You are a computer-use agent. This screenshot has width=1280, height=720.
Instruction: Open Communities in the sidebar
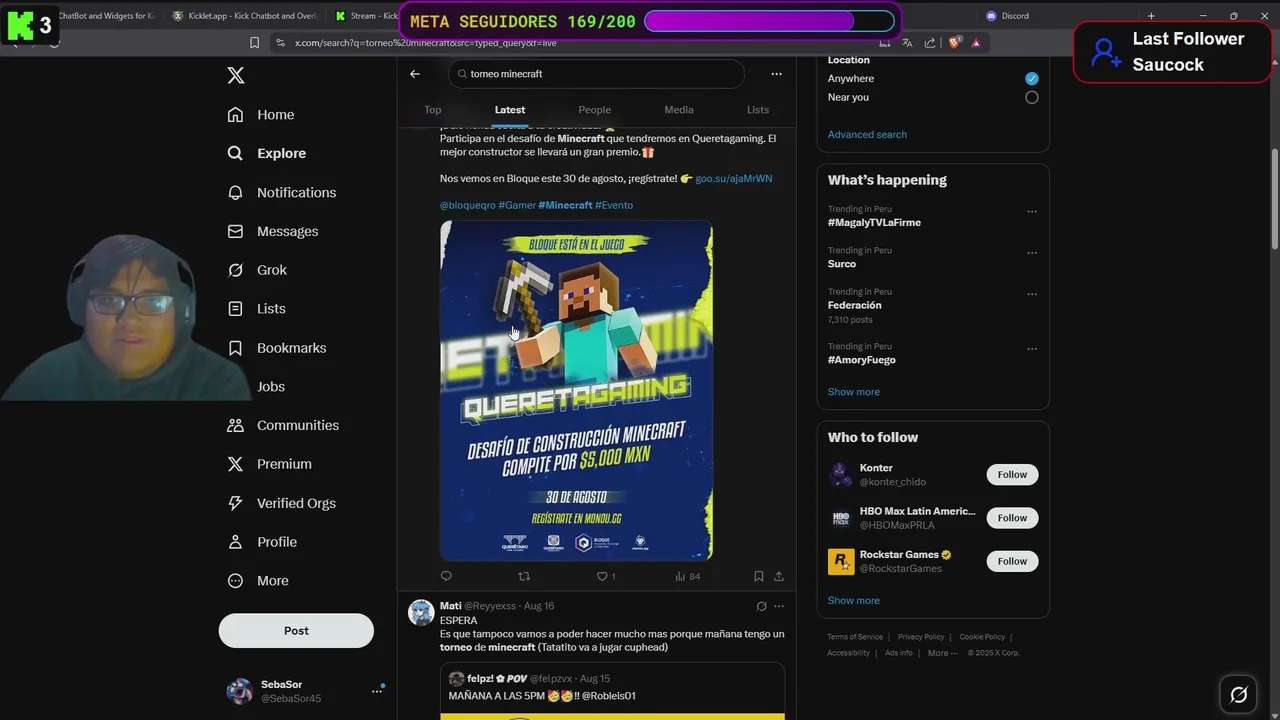coord(283,425)
